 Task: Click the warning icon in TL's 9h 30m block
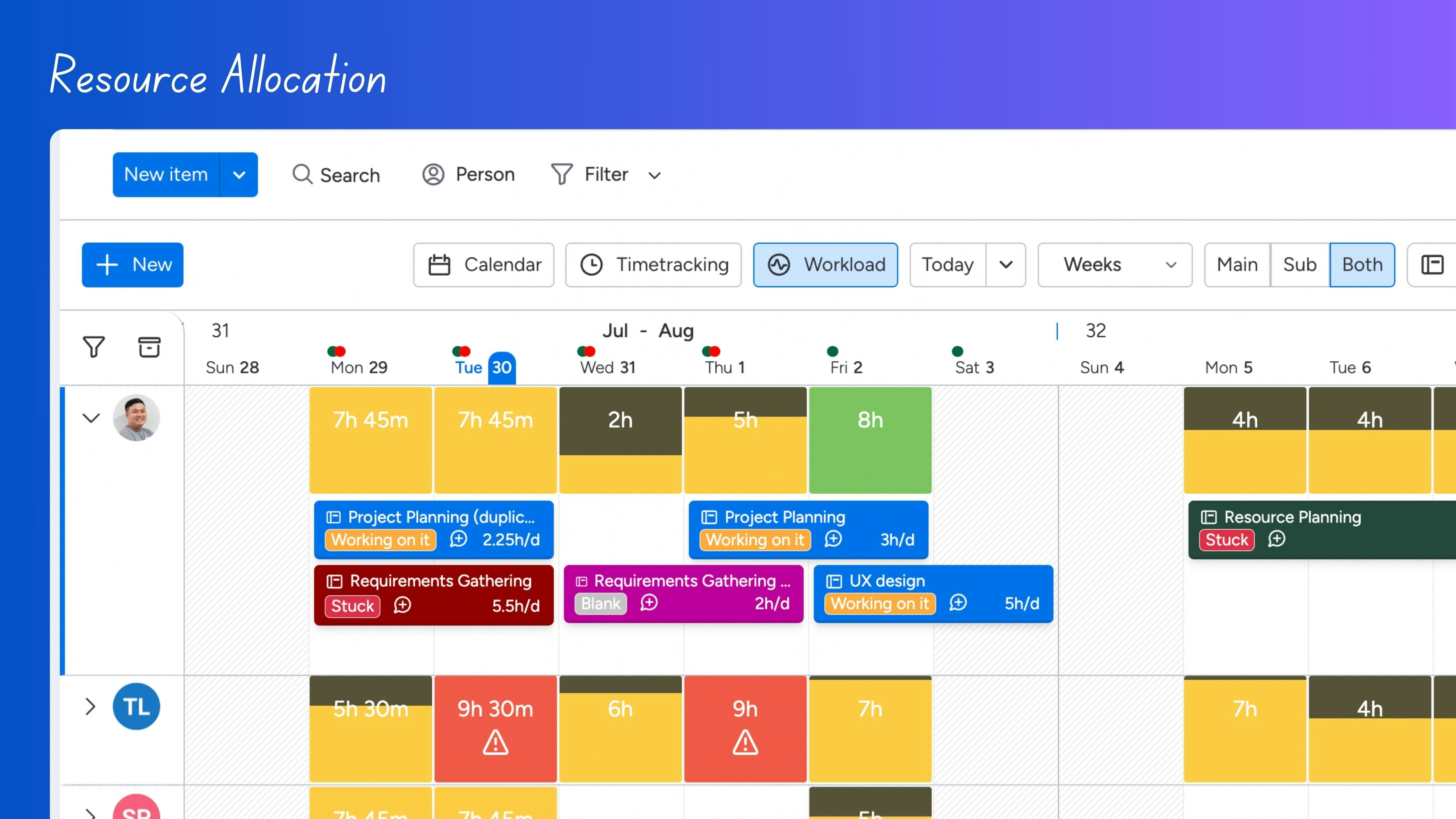496,742
